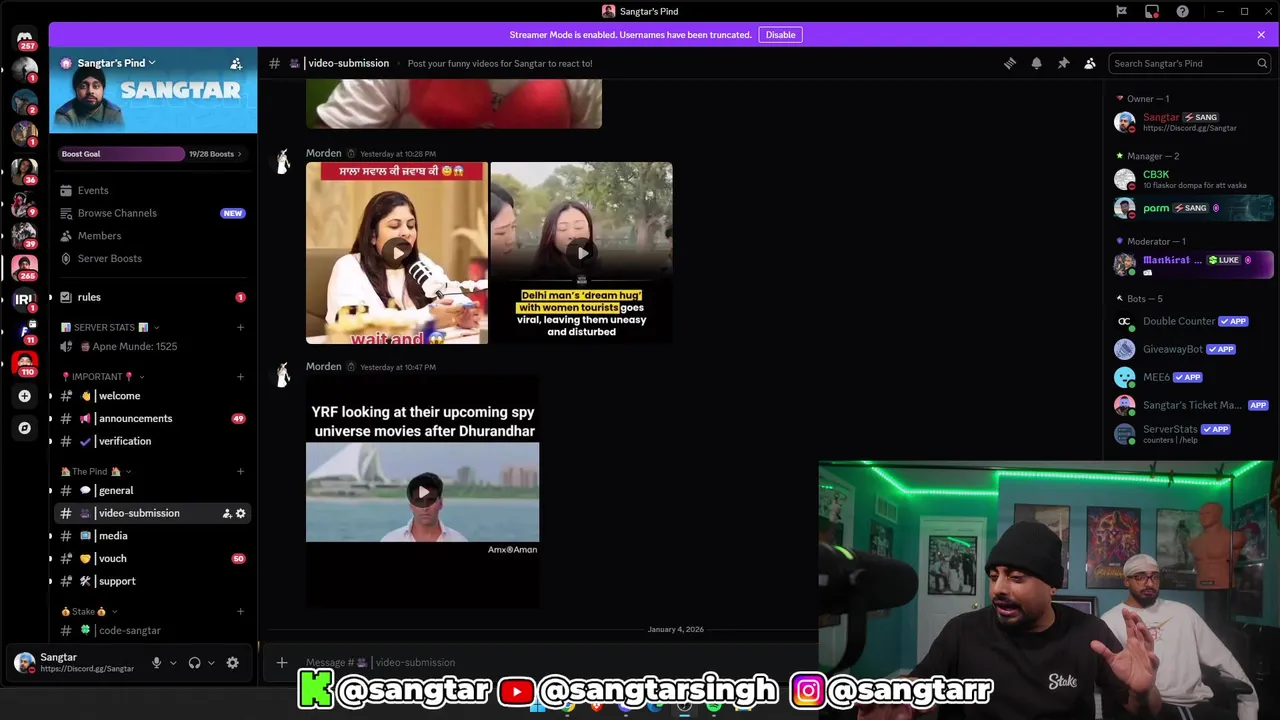Viewport: 1280px width, 720px height.
Task: Open microphone input options arrow
Action: [173, 662]
